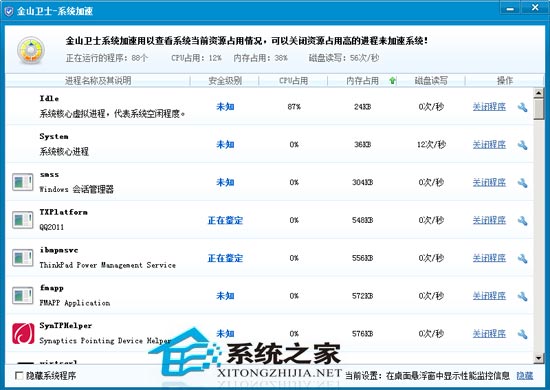Click the wrench icon for System process
This screenshot has width=550, height=390.
tap(522, 145)
